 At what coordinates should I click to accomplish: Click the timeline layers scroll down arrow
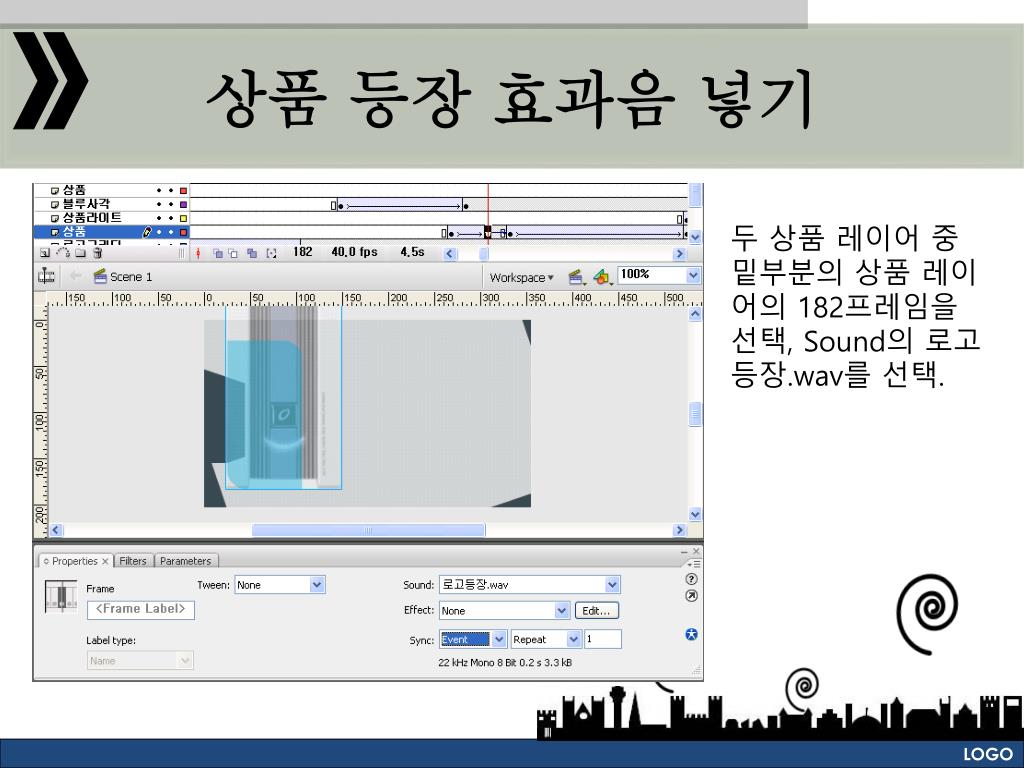696,236
